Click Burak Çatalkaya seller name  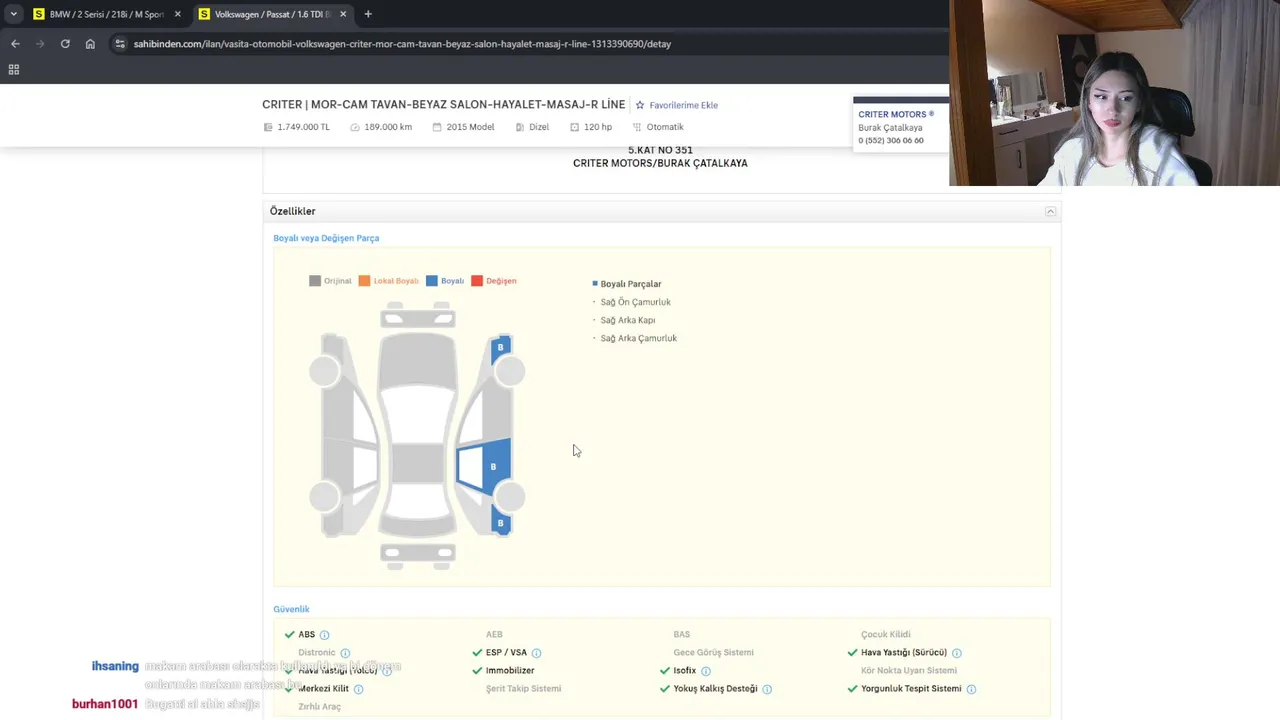[x=890, y=128]
